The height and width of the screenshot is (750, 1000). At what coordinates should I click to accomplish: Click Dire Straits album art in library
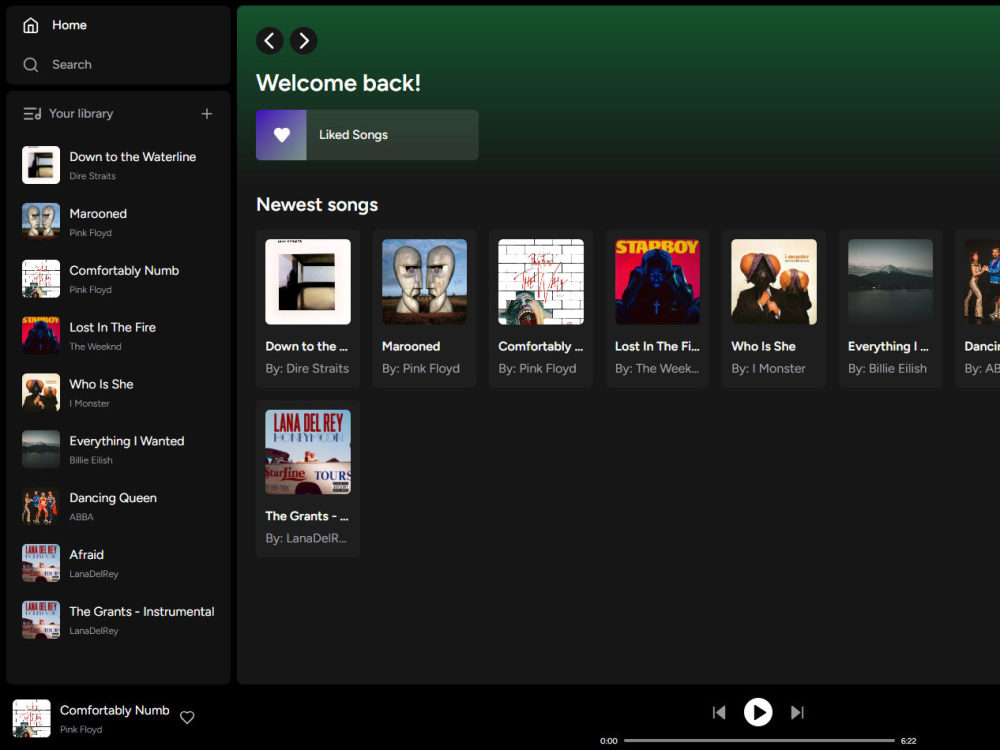click(x=41, y=165)
